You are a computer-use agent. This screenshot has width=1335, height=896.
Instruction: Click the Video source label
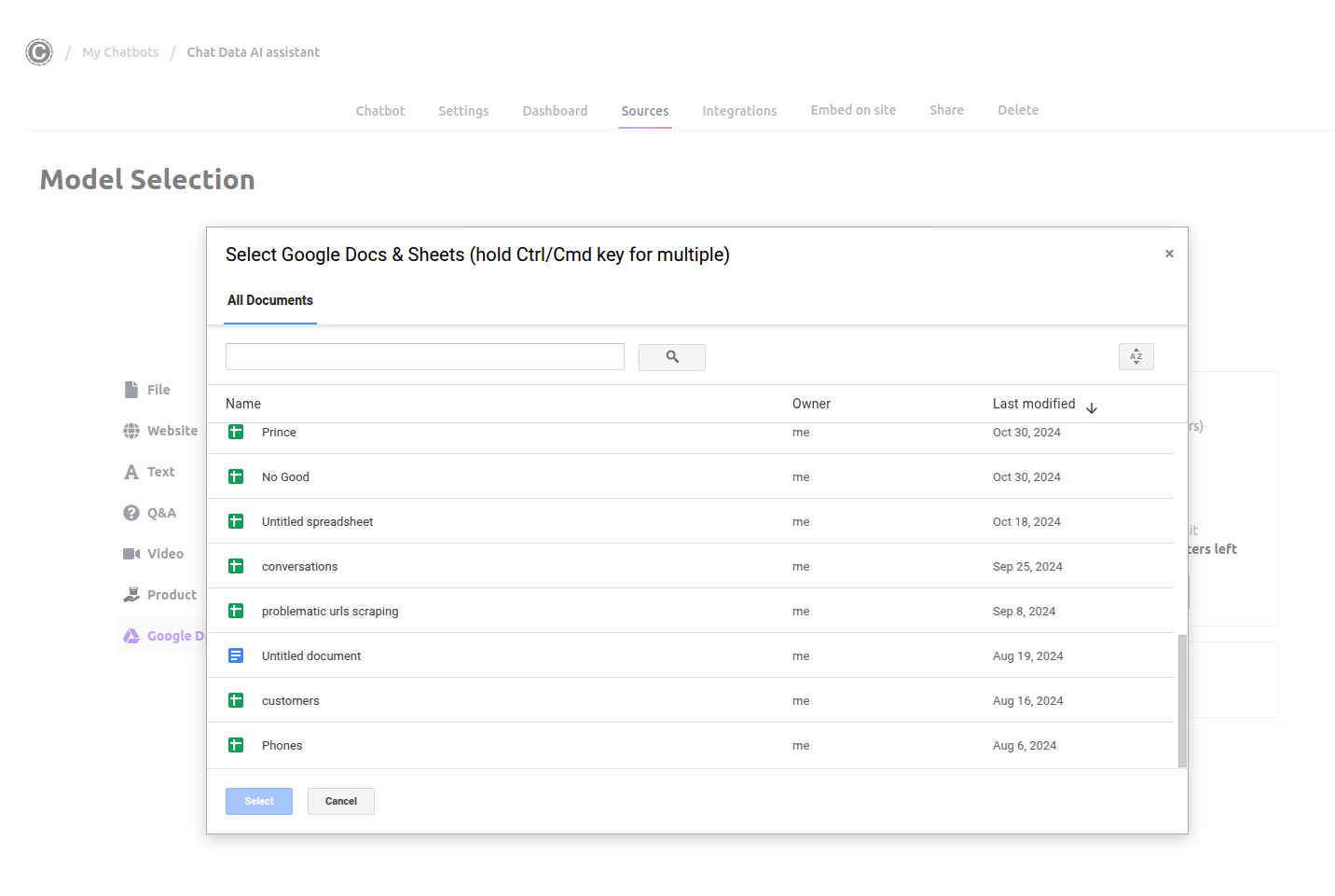pos(165,554)
